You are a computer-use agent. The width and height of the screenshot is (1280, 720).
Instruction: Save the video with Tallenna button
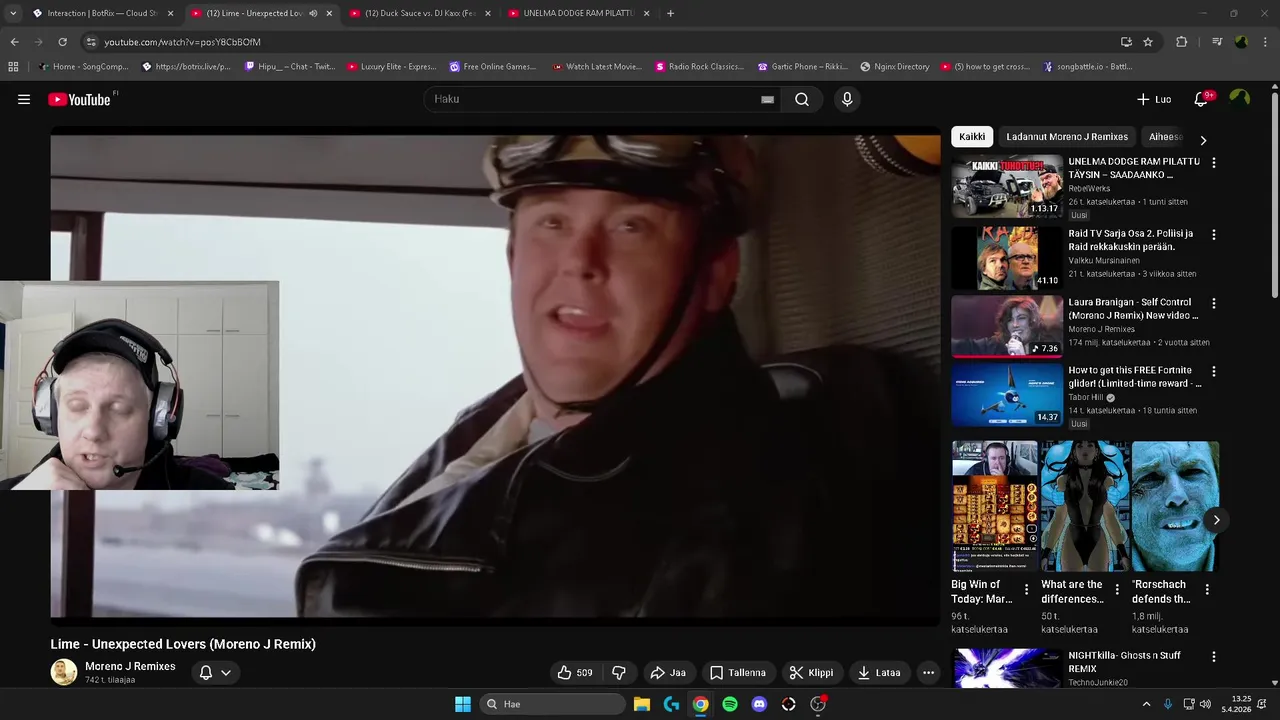738,673
